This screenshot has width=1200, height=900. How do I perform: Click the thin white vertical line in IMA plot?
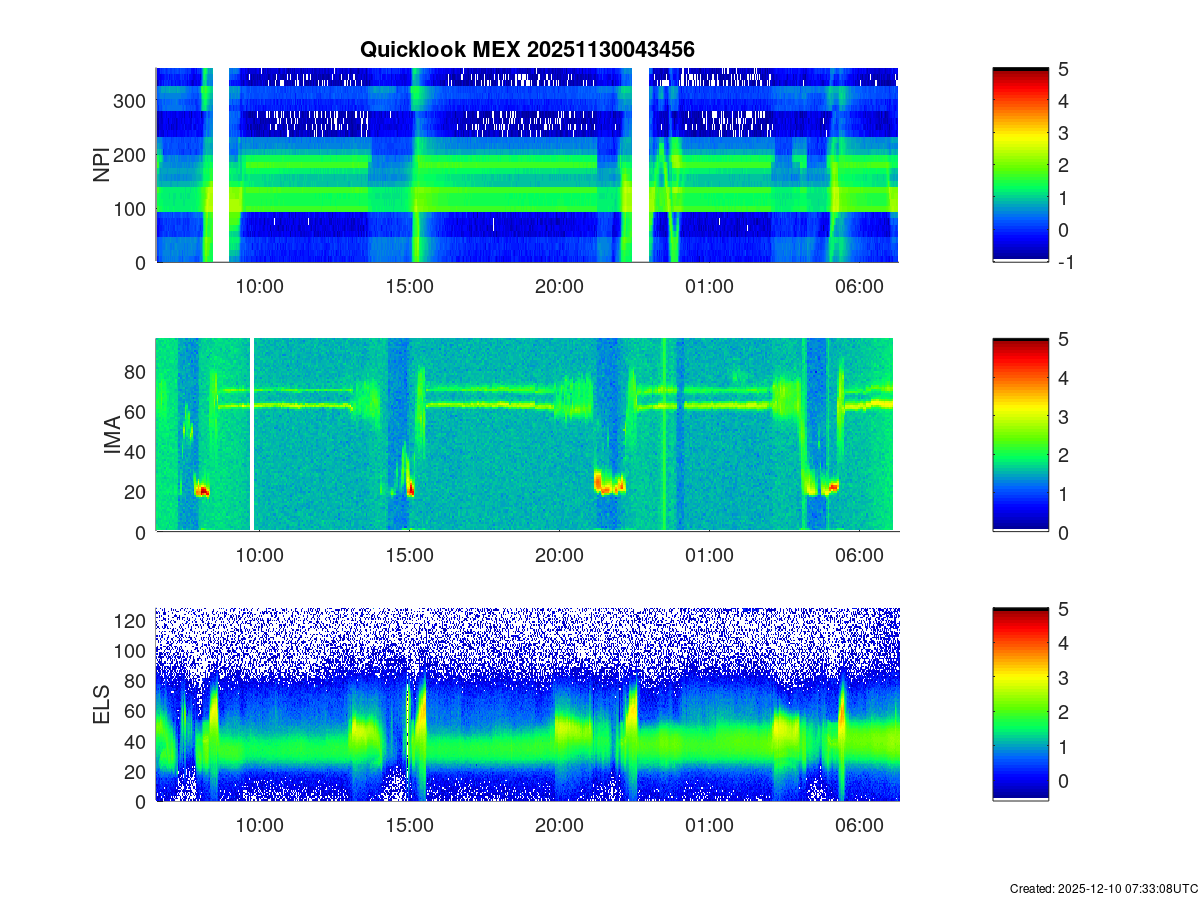(252, 434)
